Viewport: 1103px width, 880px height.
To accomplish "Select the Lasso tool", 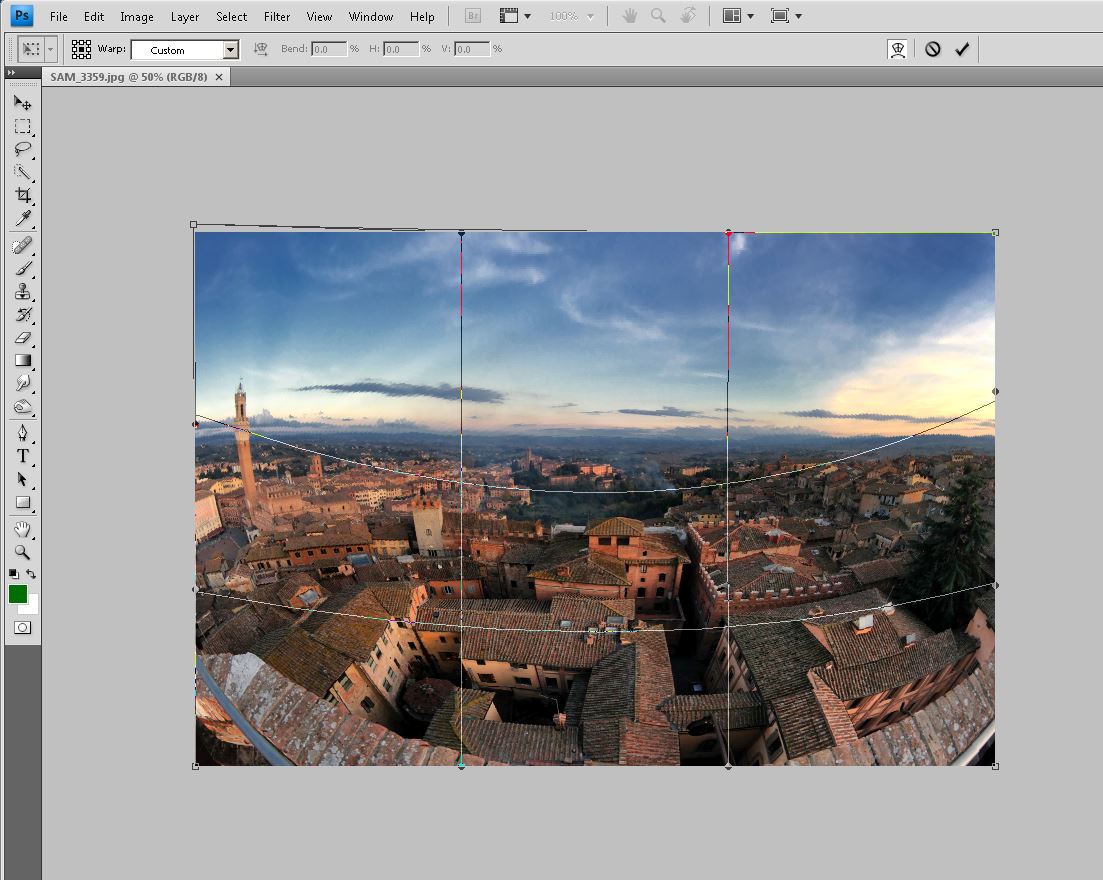I will [22, 149].
